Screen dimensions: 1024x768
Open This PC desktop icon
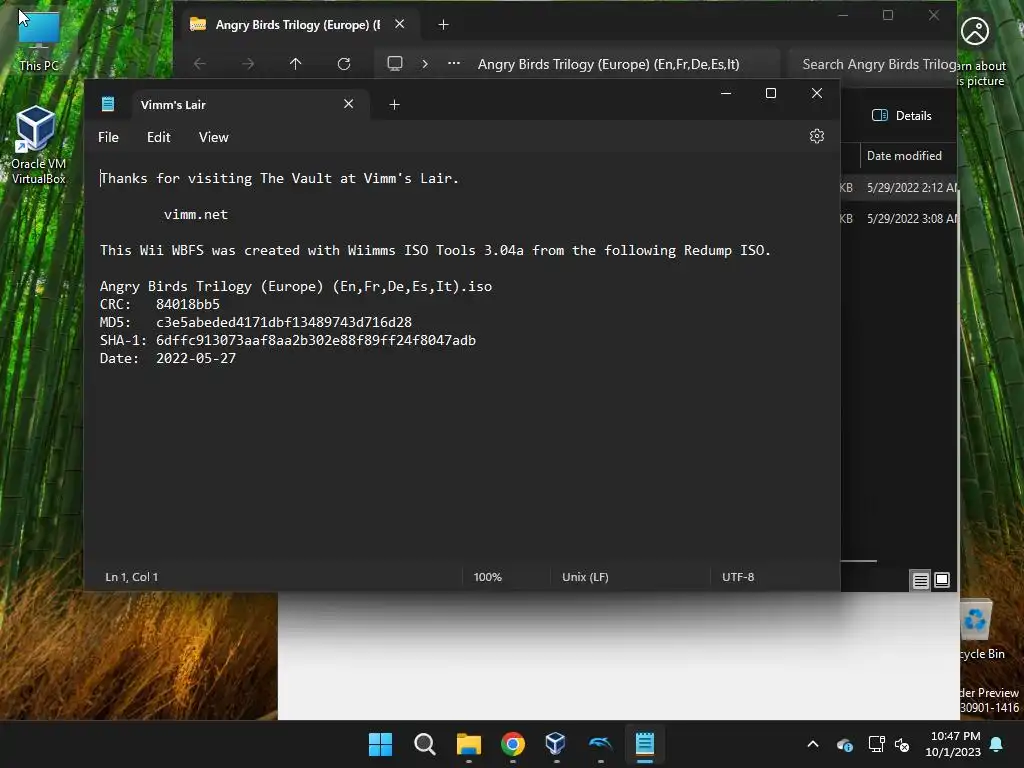39,40
